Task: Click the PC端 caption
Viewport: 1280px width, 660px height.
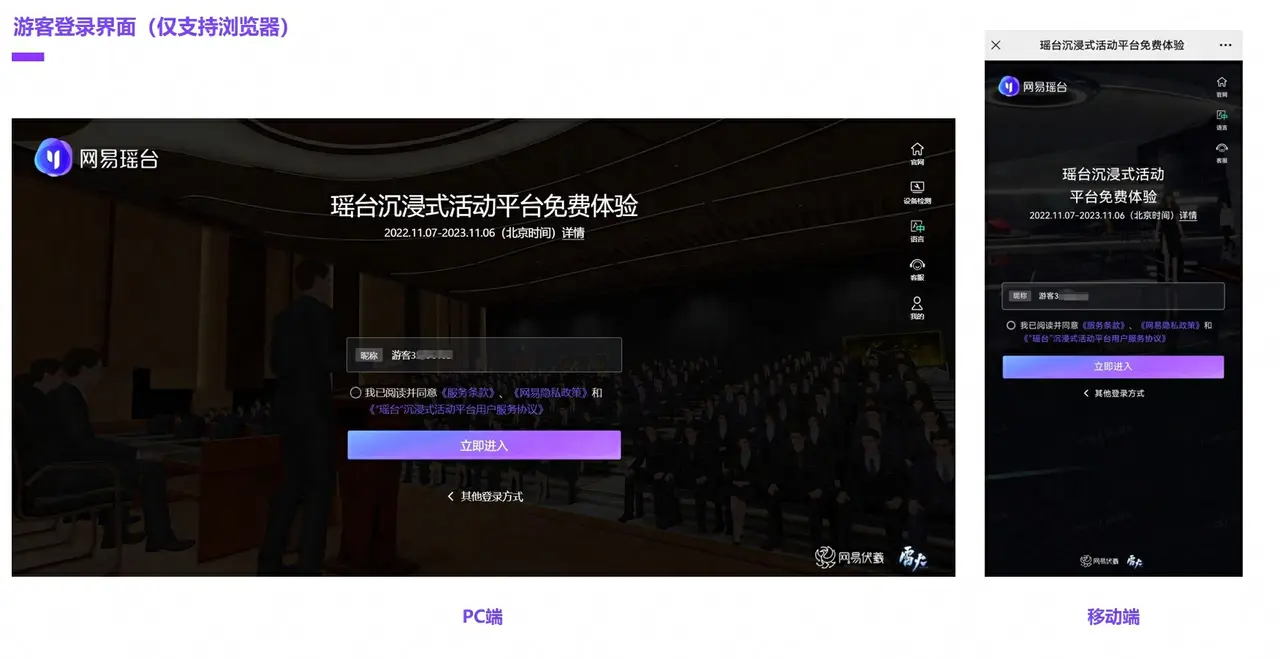Action: [483, 617]
